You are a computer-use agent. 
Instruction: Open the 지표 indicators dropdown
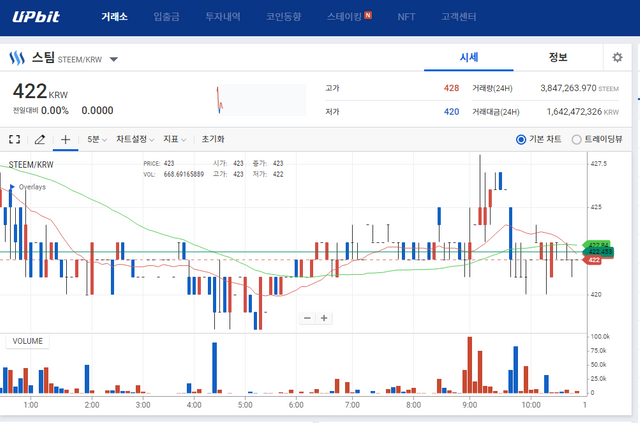coord(174,140)
